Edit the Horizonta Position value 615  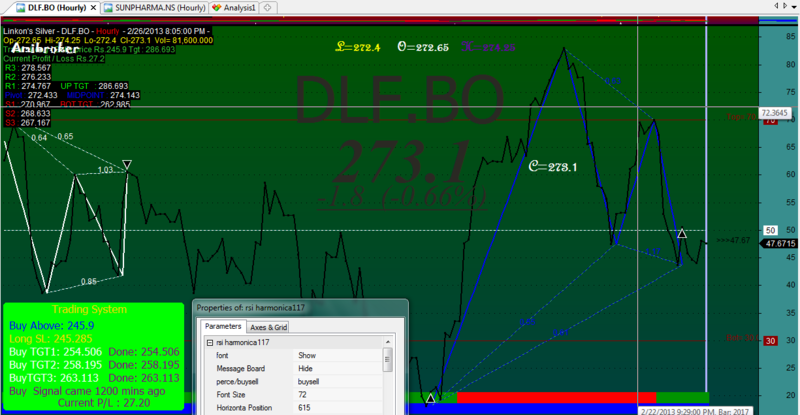[x=338, y=408]
